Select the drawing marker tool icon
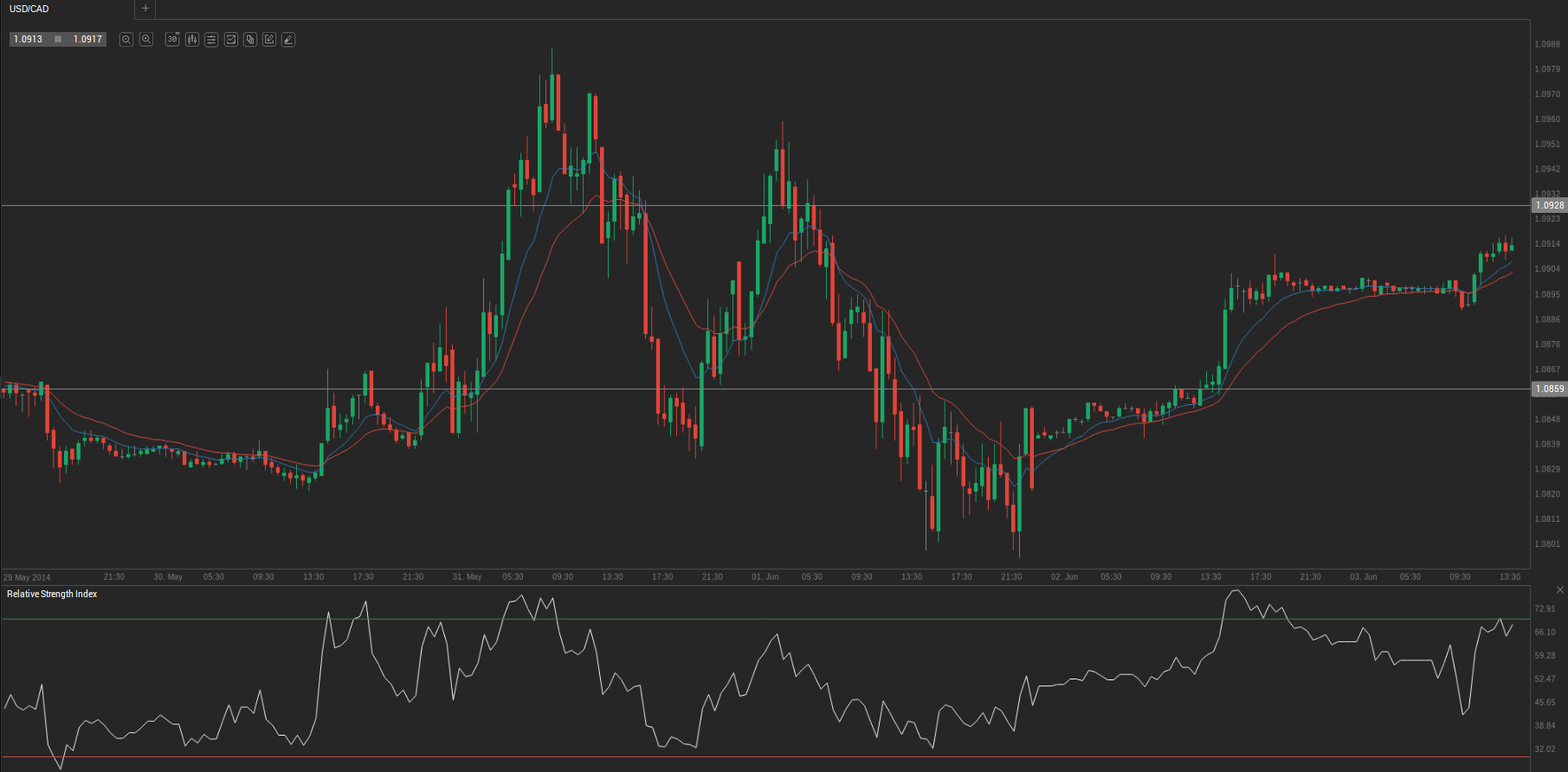This screenshot has height=772, width=1568. coord(288,40)
